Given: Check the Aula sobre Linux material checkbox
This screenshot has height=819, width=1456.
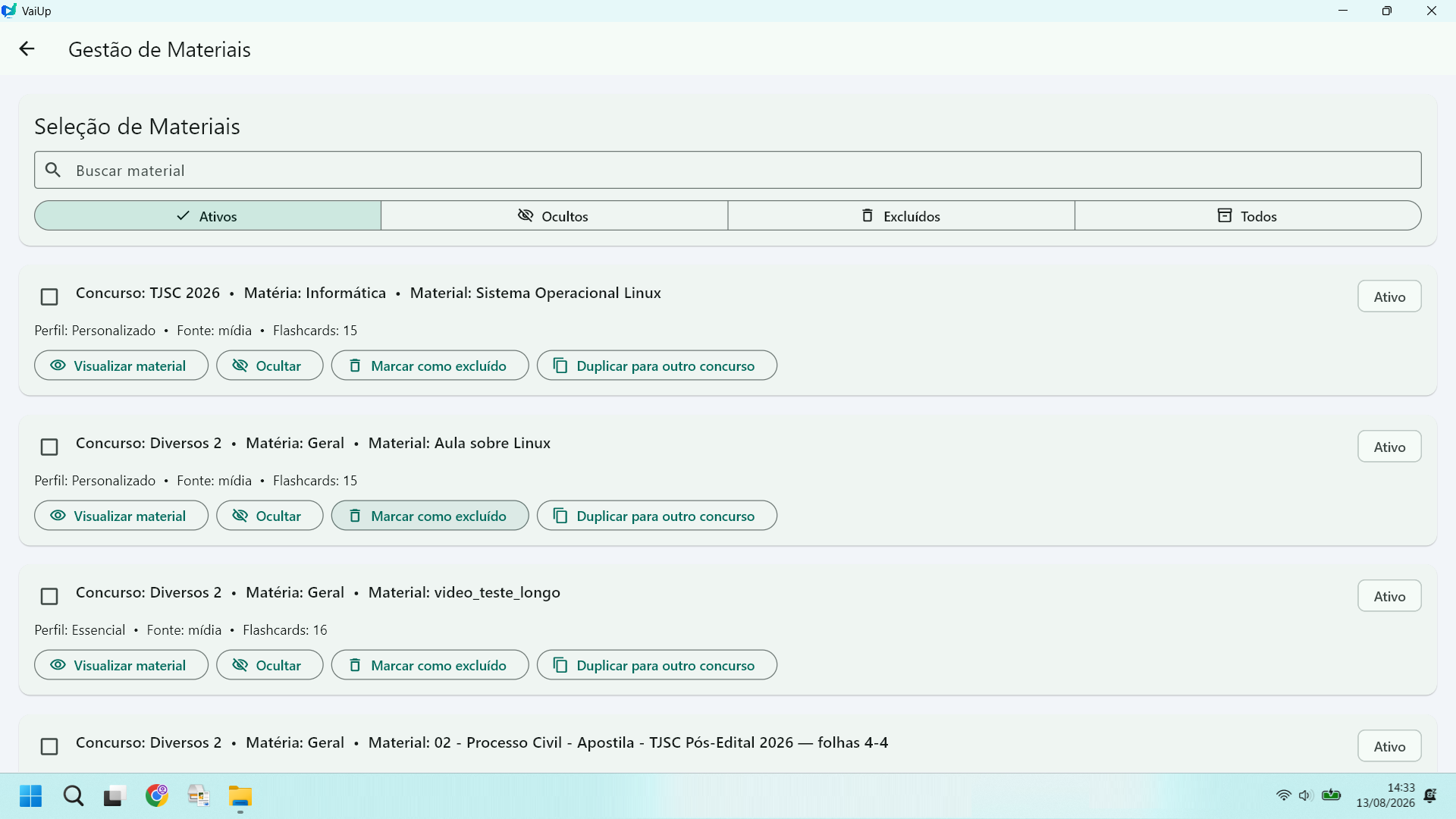Looking at the screenshot, I should (49, 447).
